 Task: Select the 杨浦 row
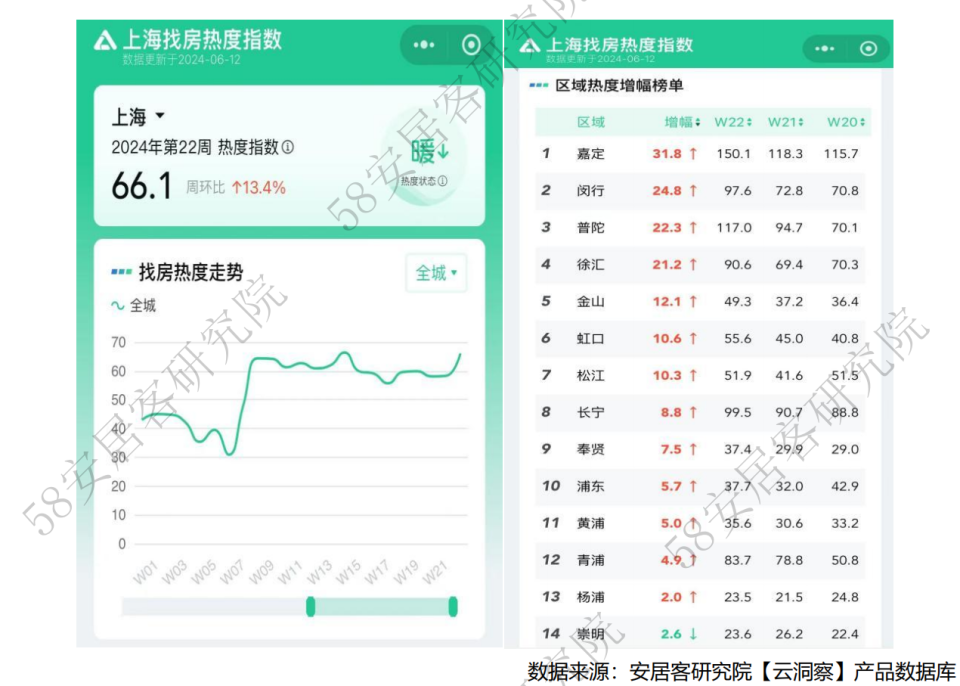[700, 597]
